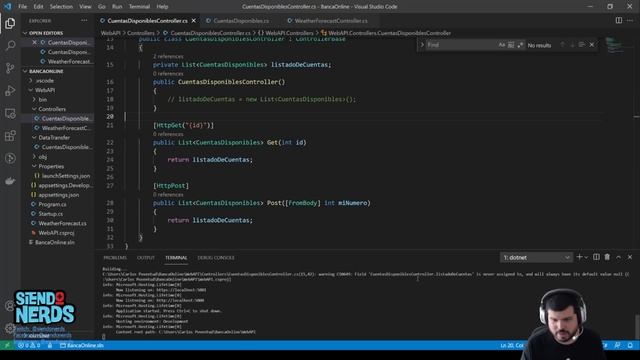
Task: Open the launch profile dropdown arrow
Action: click(x=586, y=257)
